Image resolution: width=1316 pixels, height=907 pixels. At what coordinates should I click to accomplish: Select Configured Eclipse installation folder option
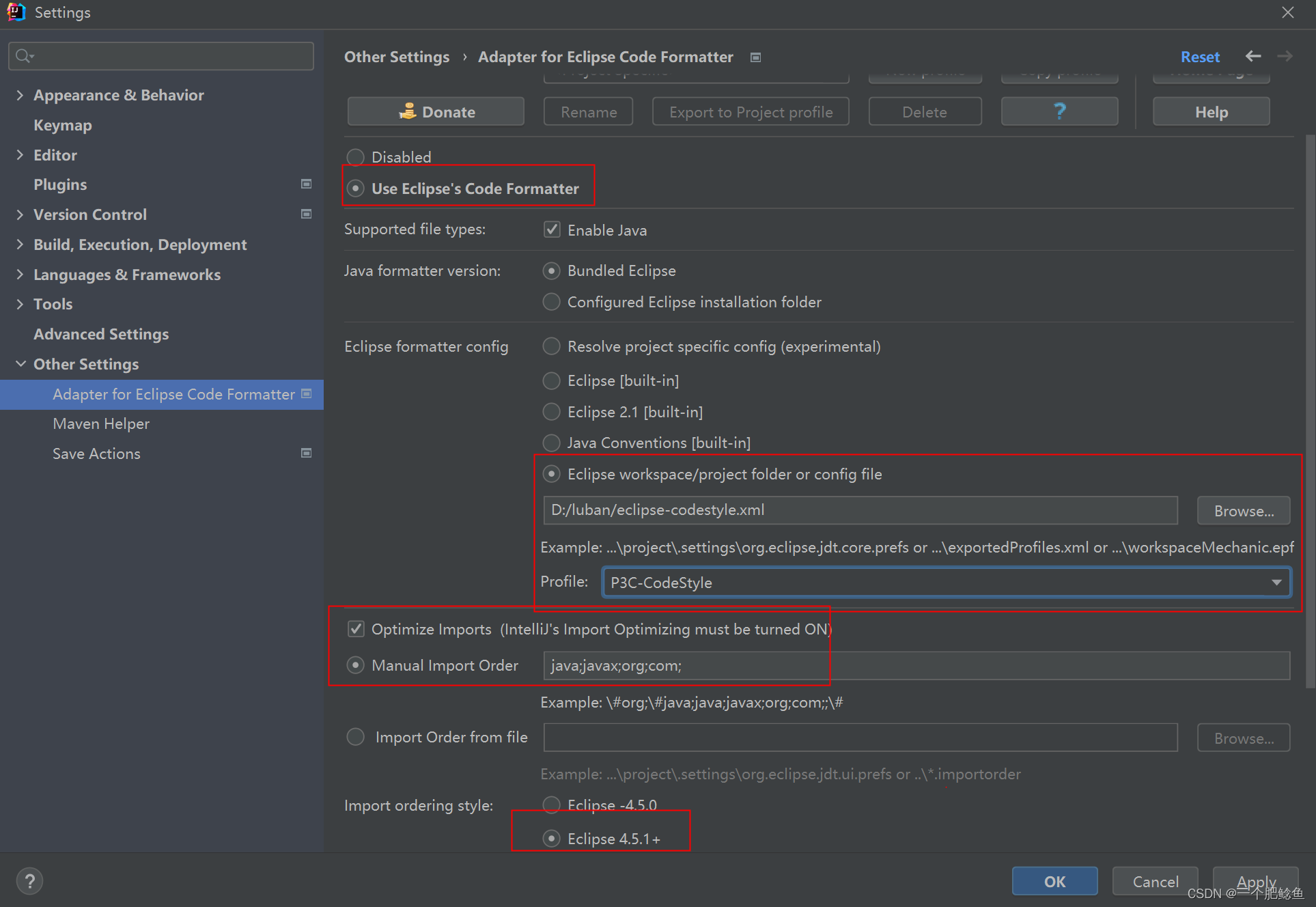[x=552, y=302]
